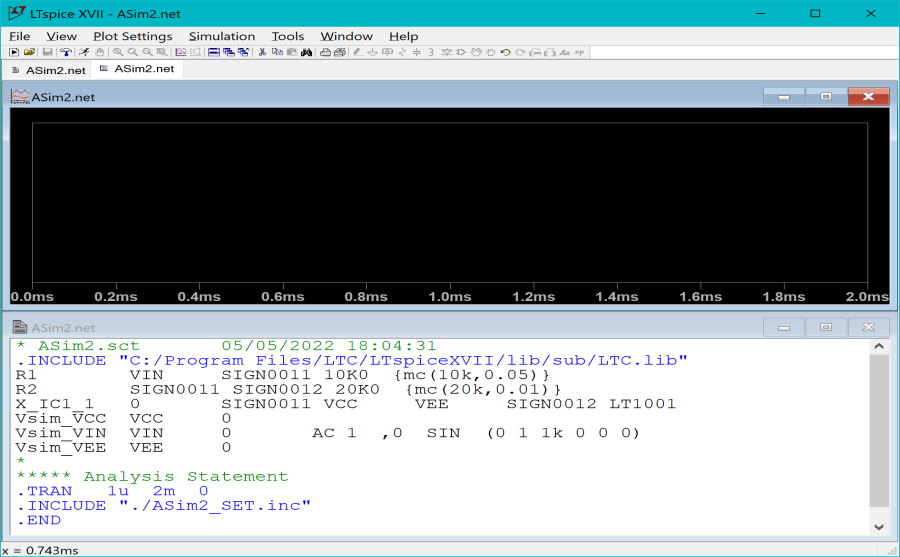Image resolution: width=900 pixels, height=557 pixels.
Task: Open the Tools menu
Action: pos(288,36)
